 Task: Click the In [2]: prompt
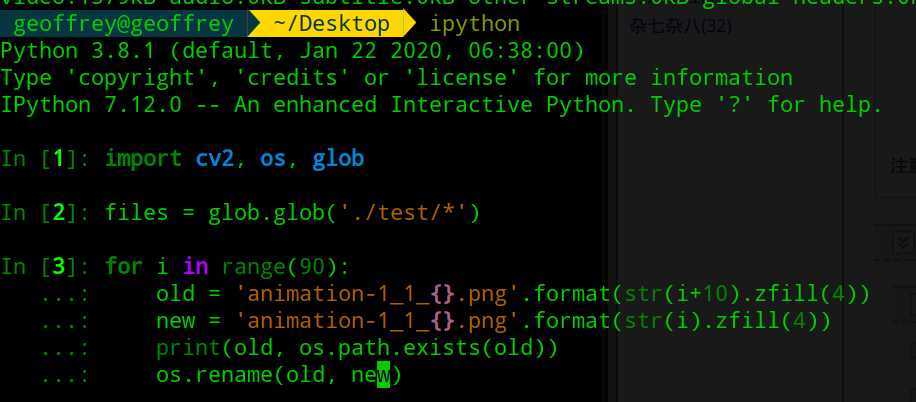pyautogui.click(x=45, y=213)
